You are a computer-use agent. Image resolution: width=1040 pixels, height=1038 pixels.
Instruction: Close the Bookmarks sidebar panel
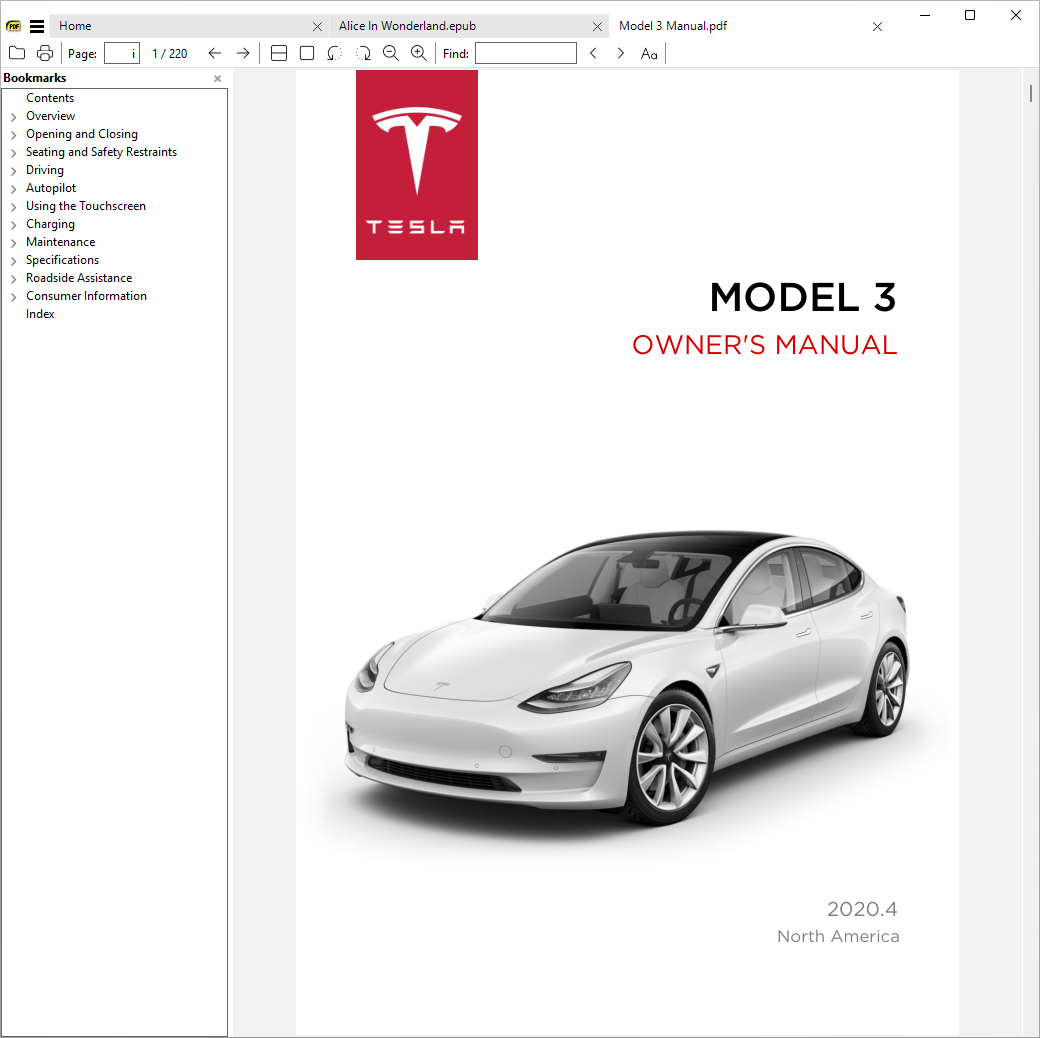(x=218, y=78)
